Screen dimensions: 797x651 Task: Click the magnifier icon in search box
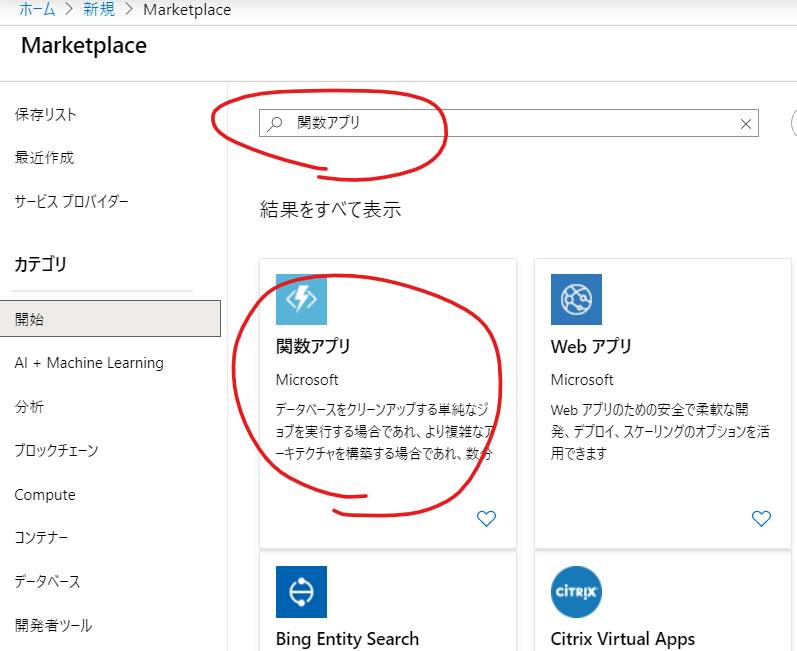point(275,123)
